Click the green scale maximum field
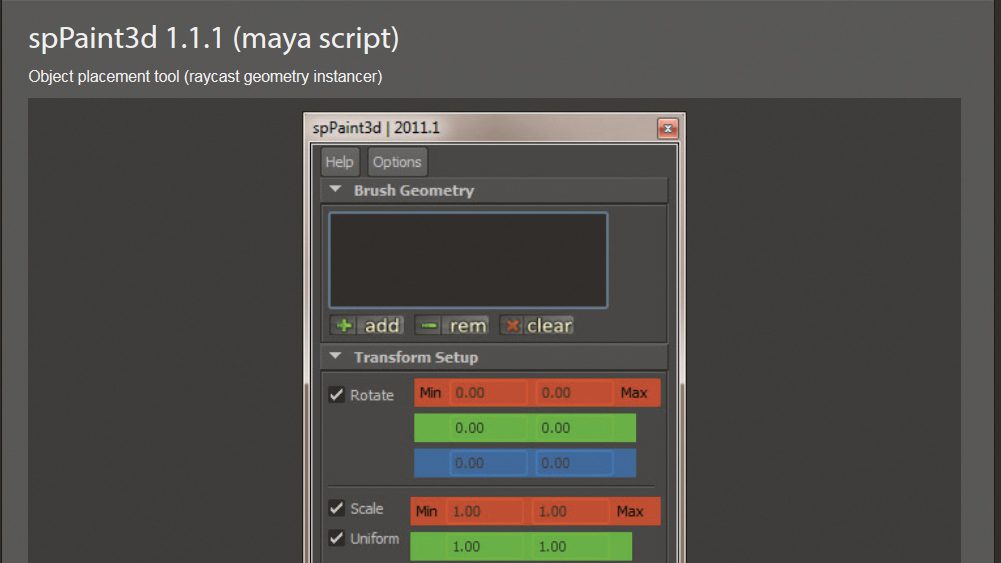 coord(571,546)
